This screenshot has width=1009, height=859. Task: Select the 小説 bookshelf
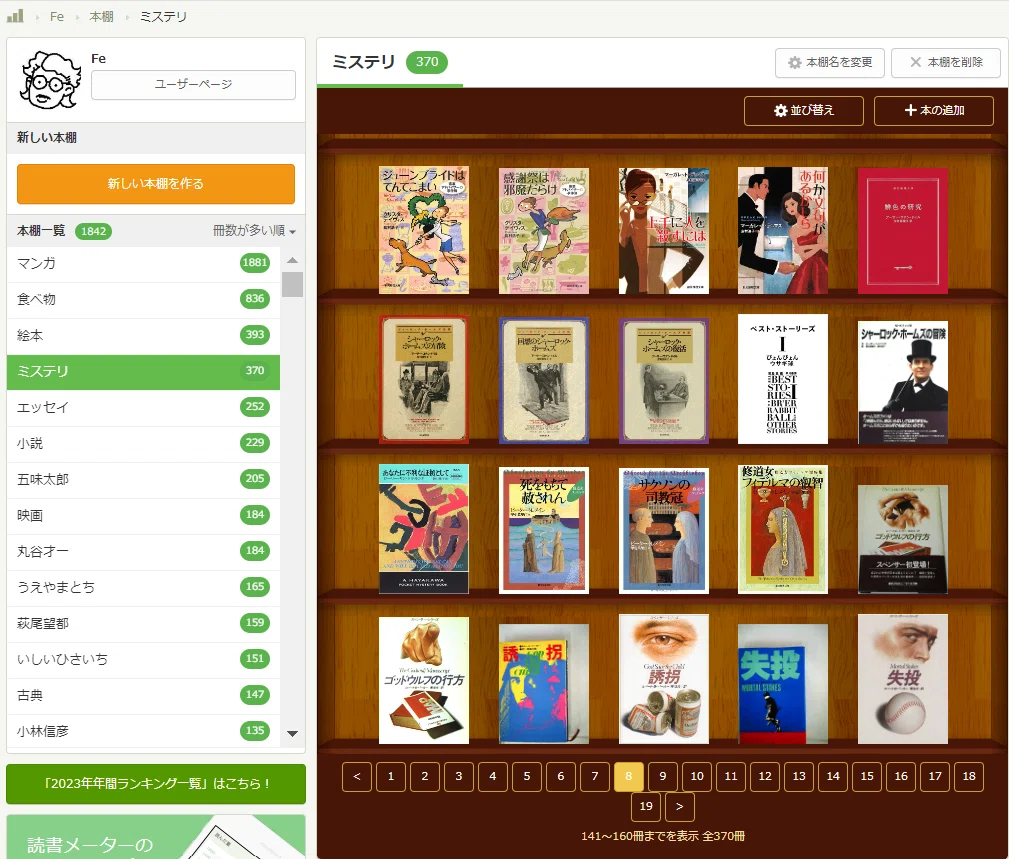[143, 443]
